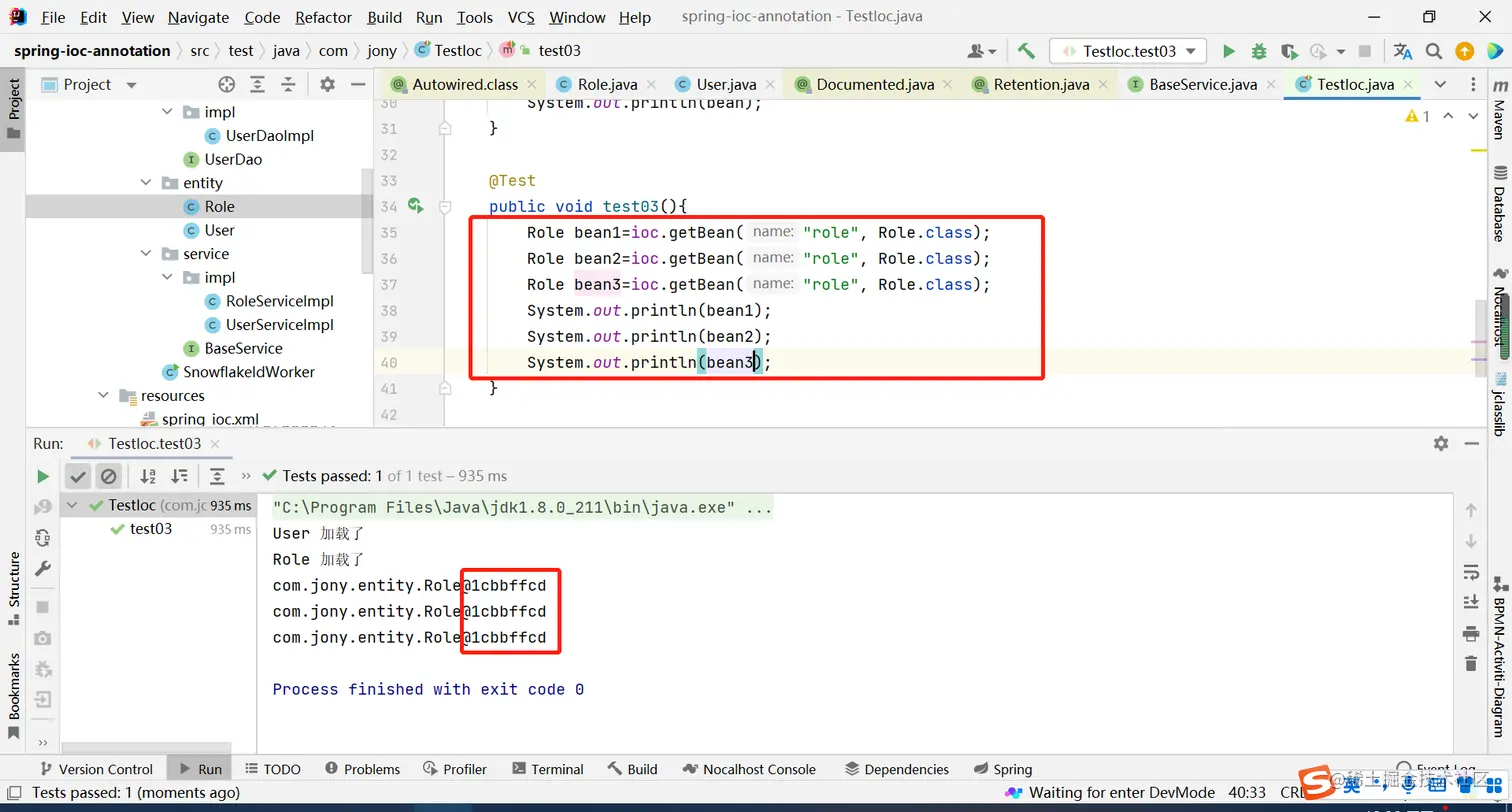
Task: Toggle the Database tool window stripe
Action: (x=1498, y=204)
